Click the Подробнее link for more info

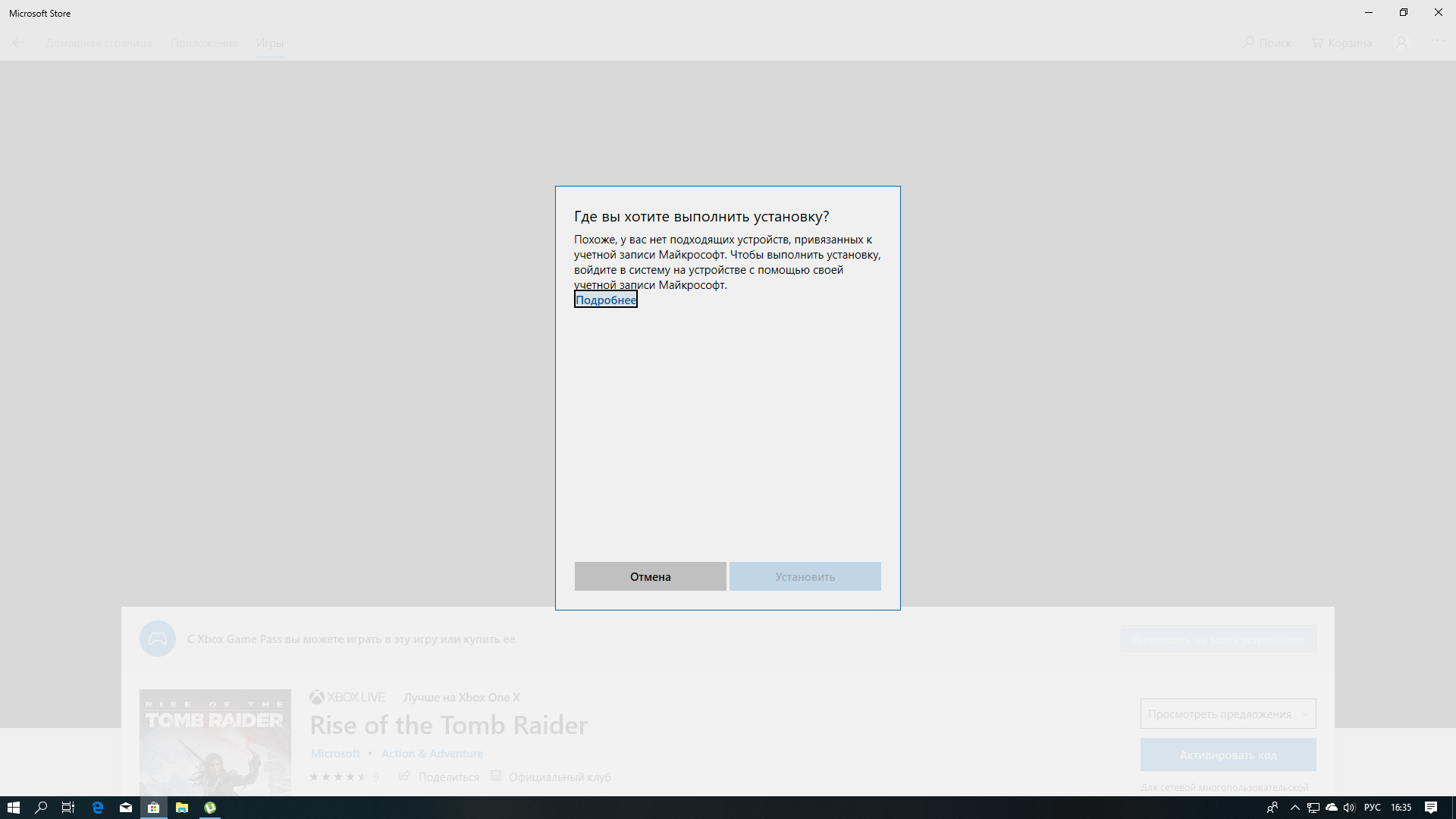604,300
